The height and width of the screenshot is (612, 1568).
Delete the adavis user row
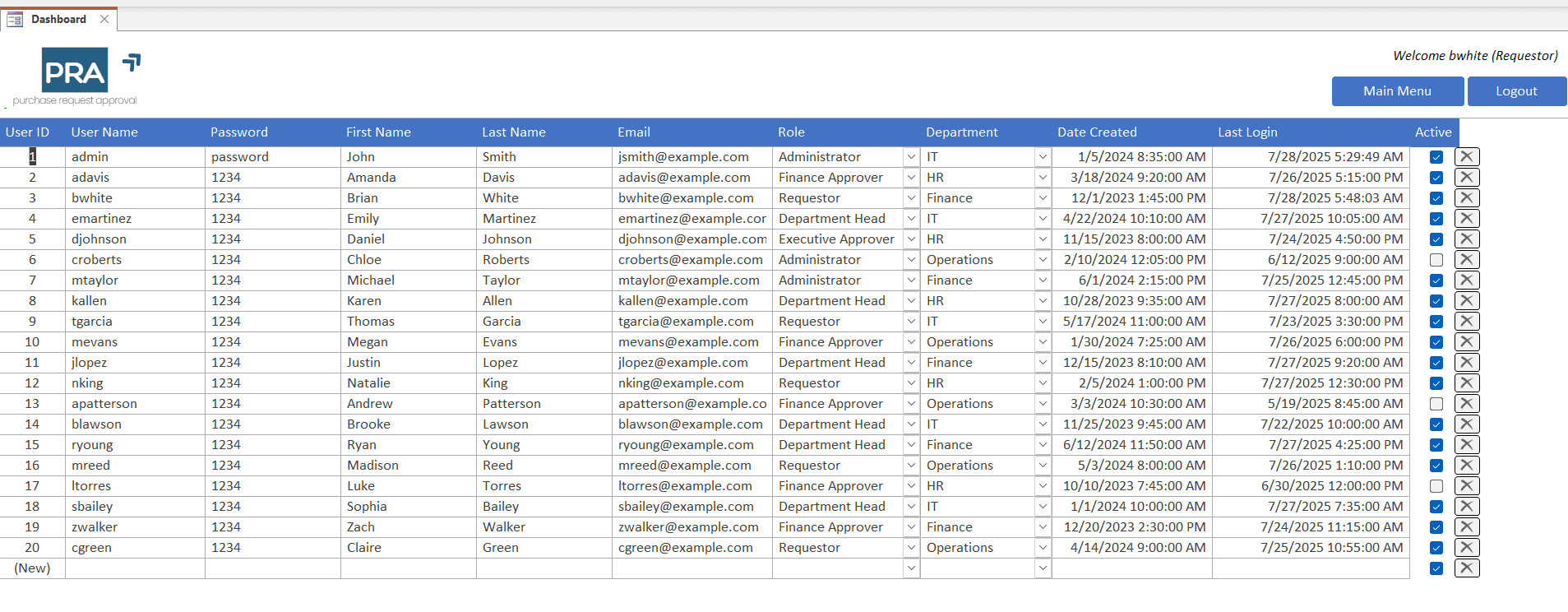(x=1467, y=177)
